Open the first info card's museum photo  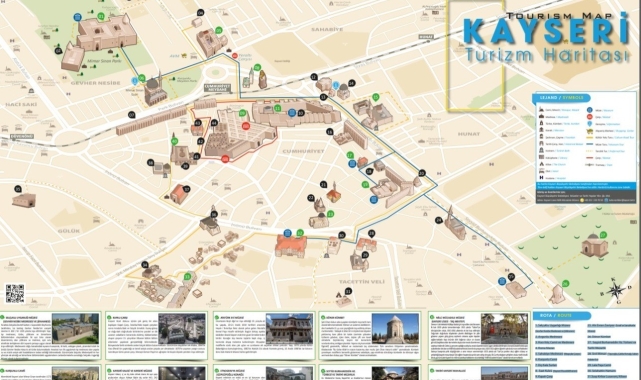[x=75, y=329]
